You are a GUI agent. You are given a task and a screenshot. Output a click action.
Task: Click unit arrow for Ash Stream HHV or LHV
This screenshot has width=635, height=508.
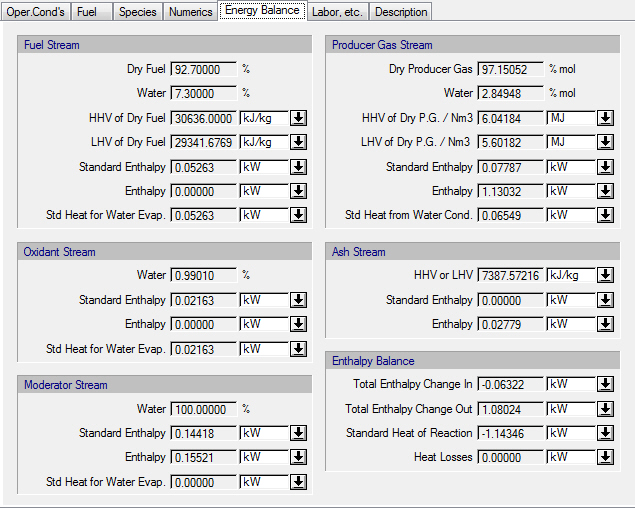(x=605, y=275)
